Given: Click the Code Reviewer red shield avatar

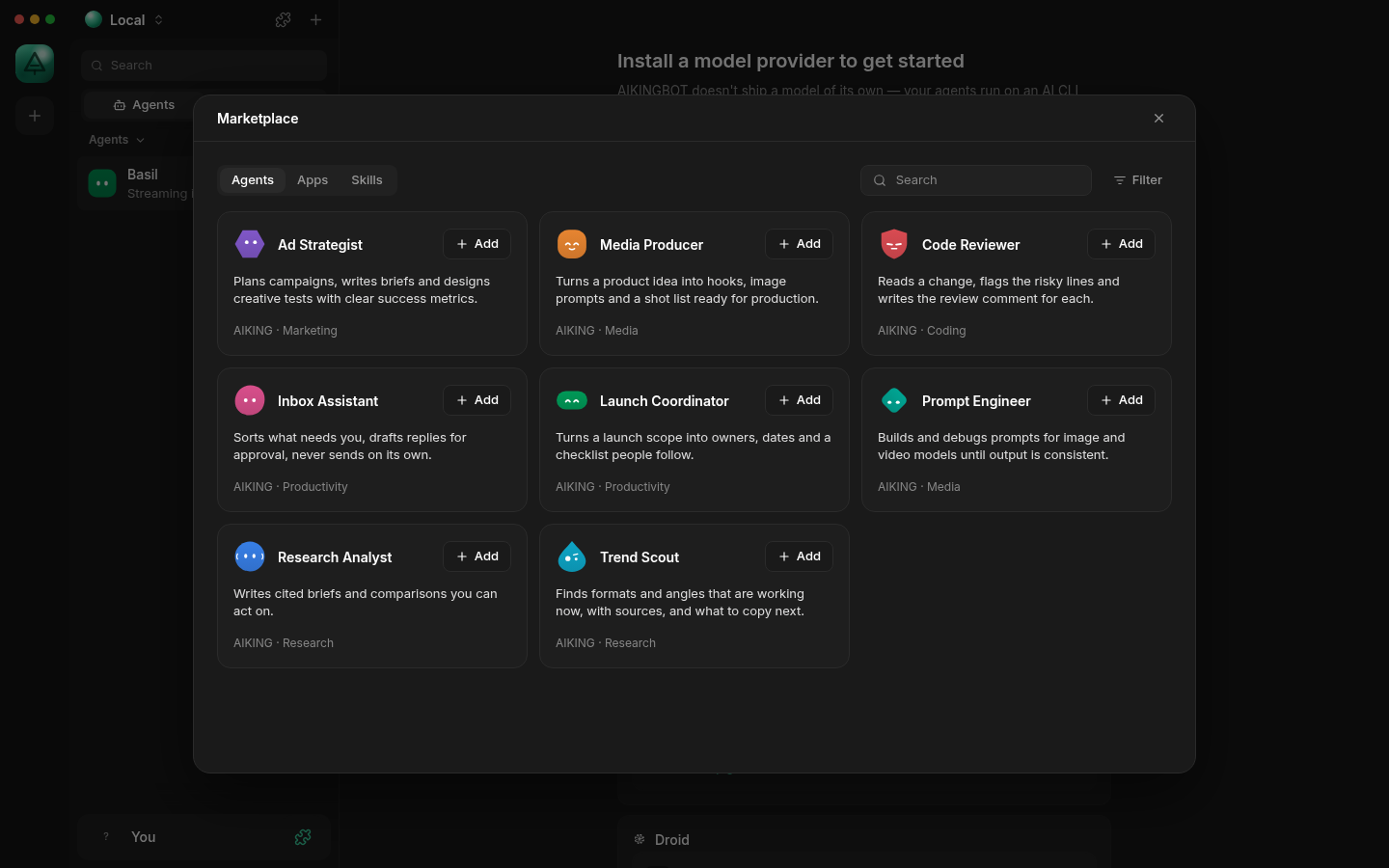Looking at the screenshot, I should pyautogui.click(x=894, y=244).
